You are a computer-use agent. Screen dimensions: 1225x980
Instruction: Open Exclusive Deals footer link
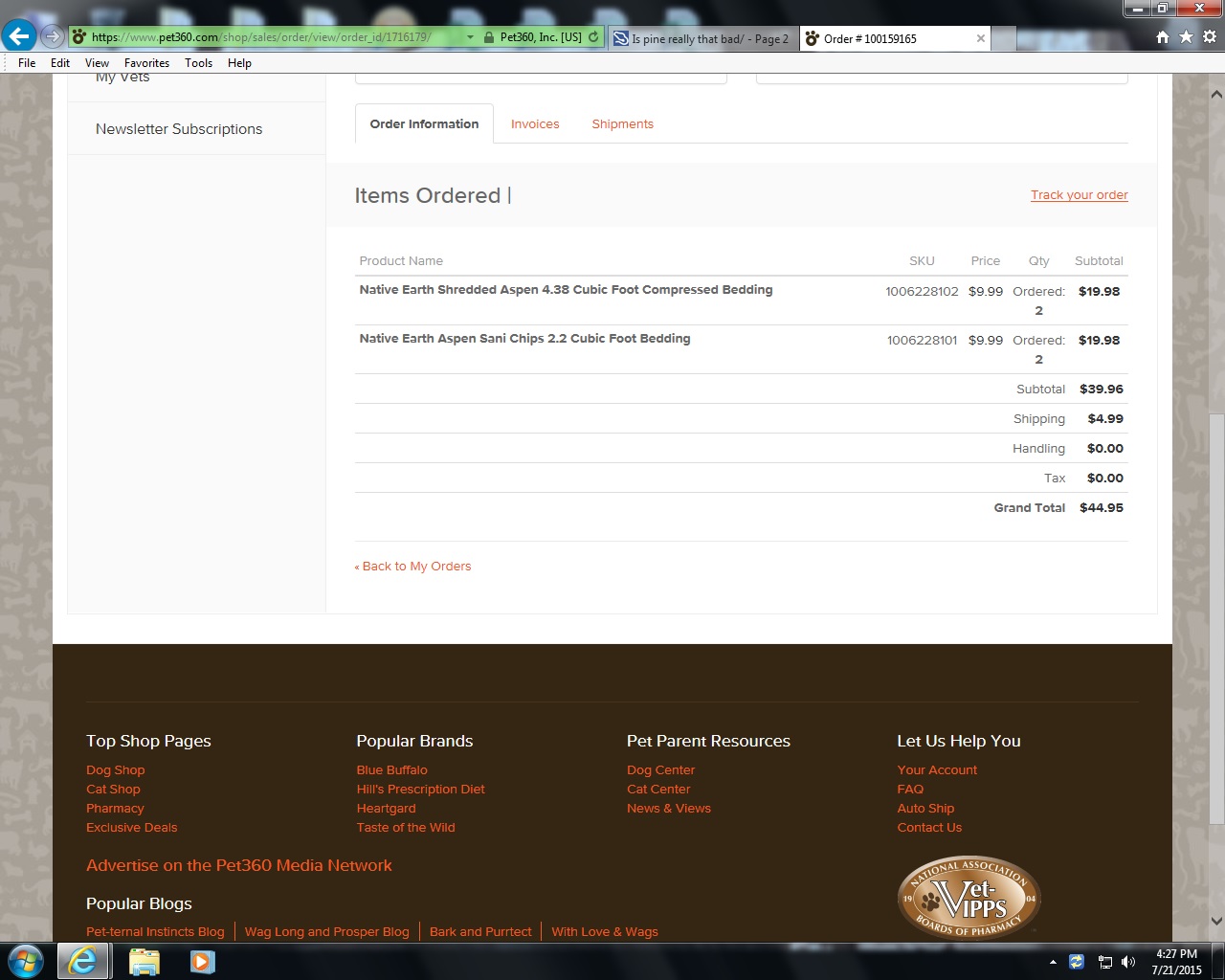click(132, 827)
